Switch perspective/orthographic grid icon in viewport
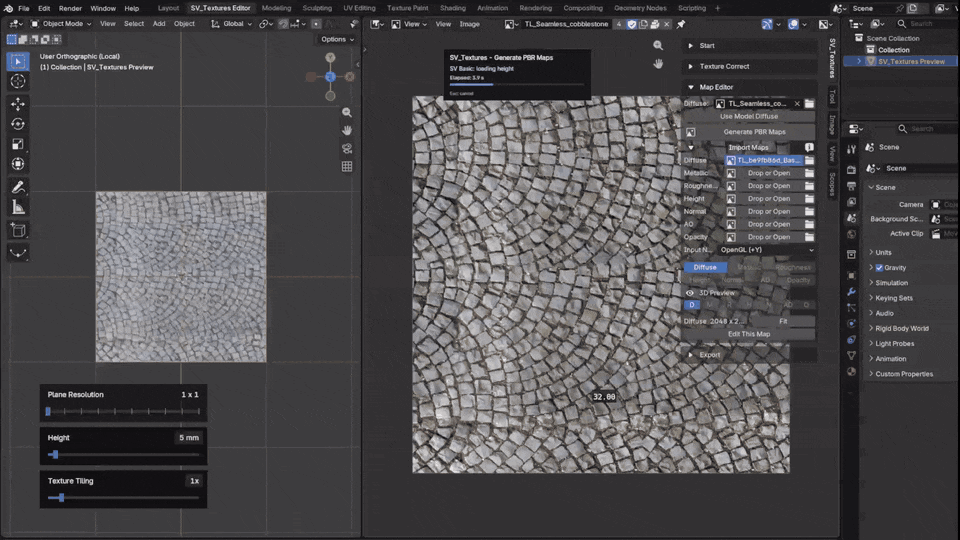This screenshot has width=960, height=540. (x=347, y=166)
